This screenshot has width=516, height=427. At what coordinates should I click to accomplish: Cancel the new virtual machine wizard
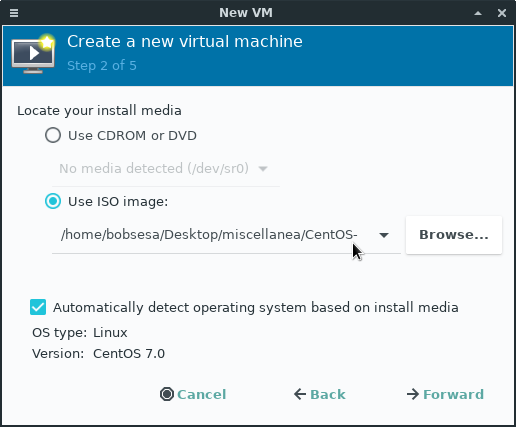tap(193, 394)
